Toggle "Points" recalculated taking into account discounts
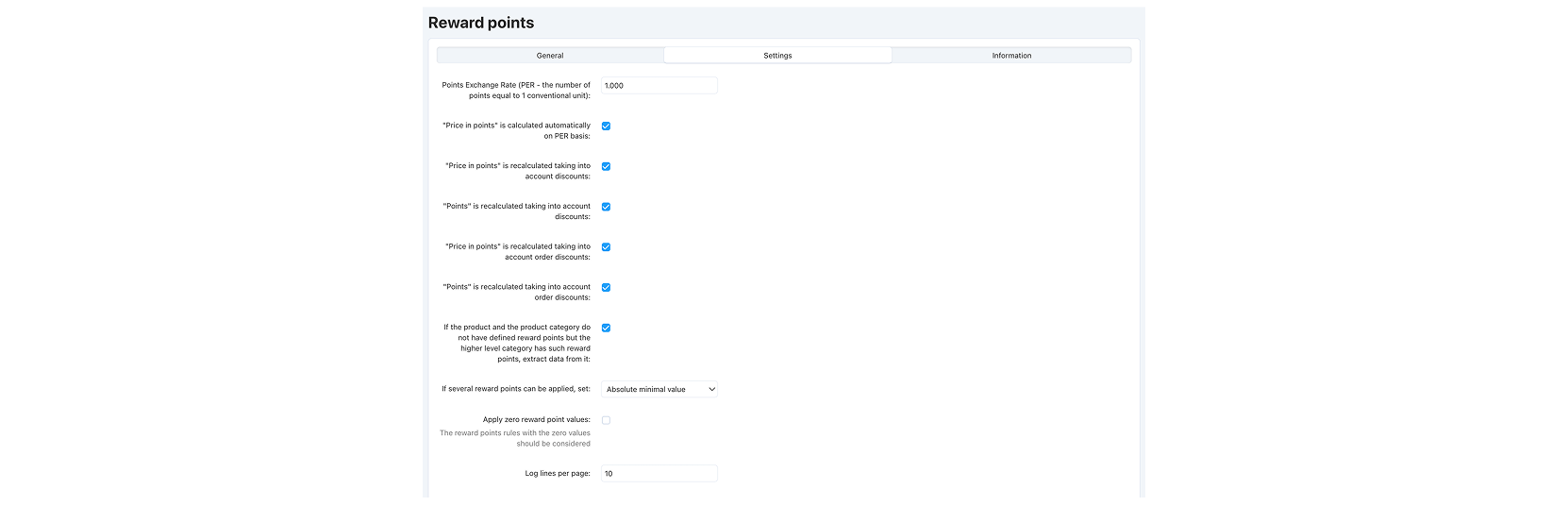This screenshot has height=506, width=1568. pyautogui.click(x=606, y=207)
